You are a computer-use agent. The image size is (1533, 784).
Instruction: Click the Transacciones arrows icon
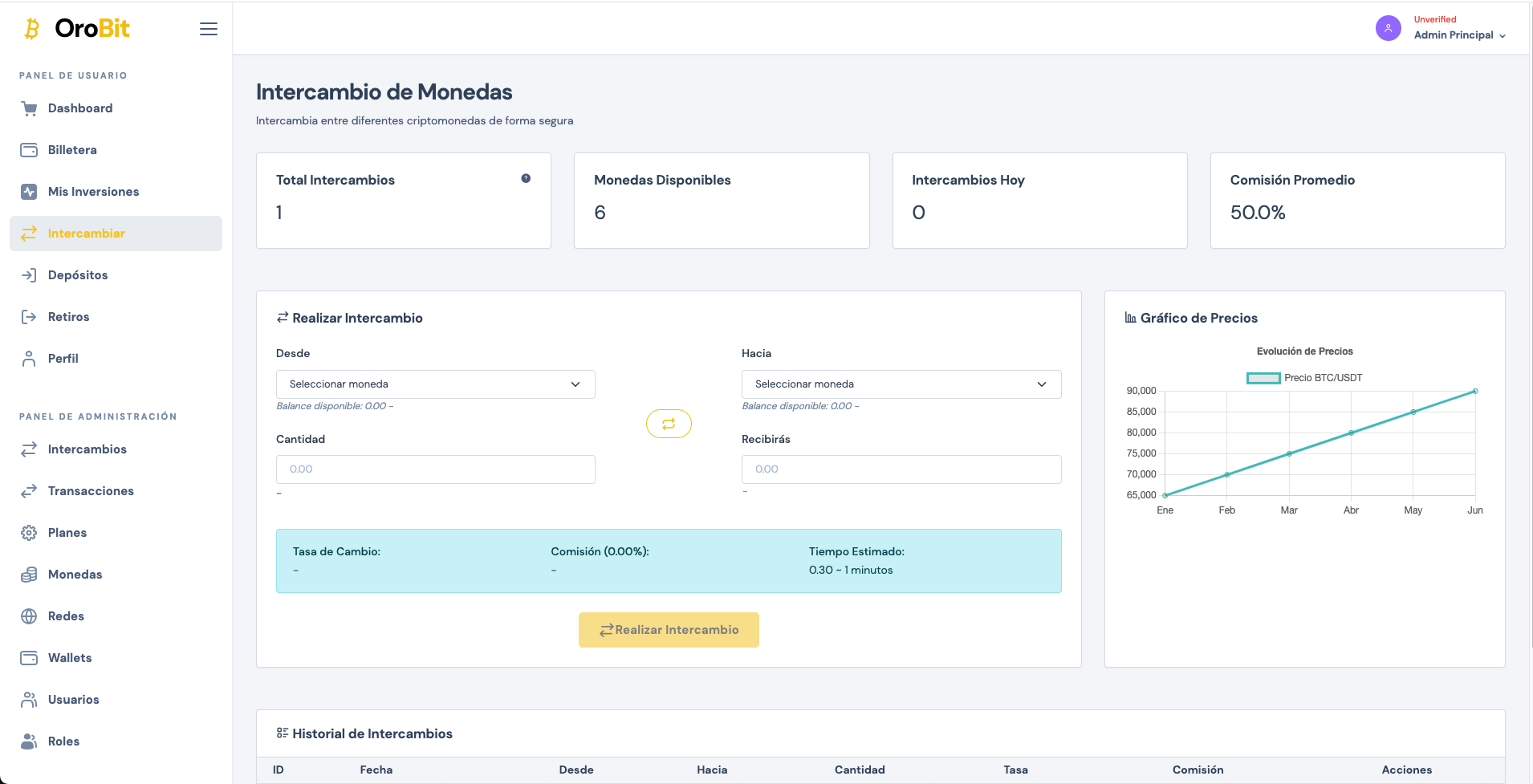coord(29,491)
